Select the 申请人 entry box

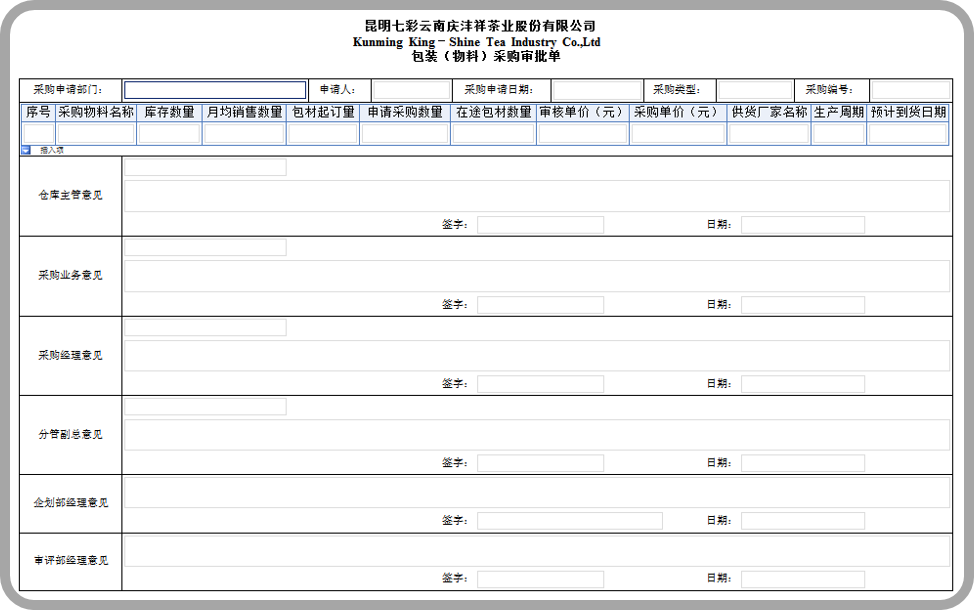click(x=410, y=88)
